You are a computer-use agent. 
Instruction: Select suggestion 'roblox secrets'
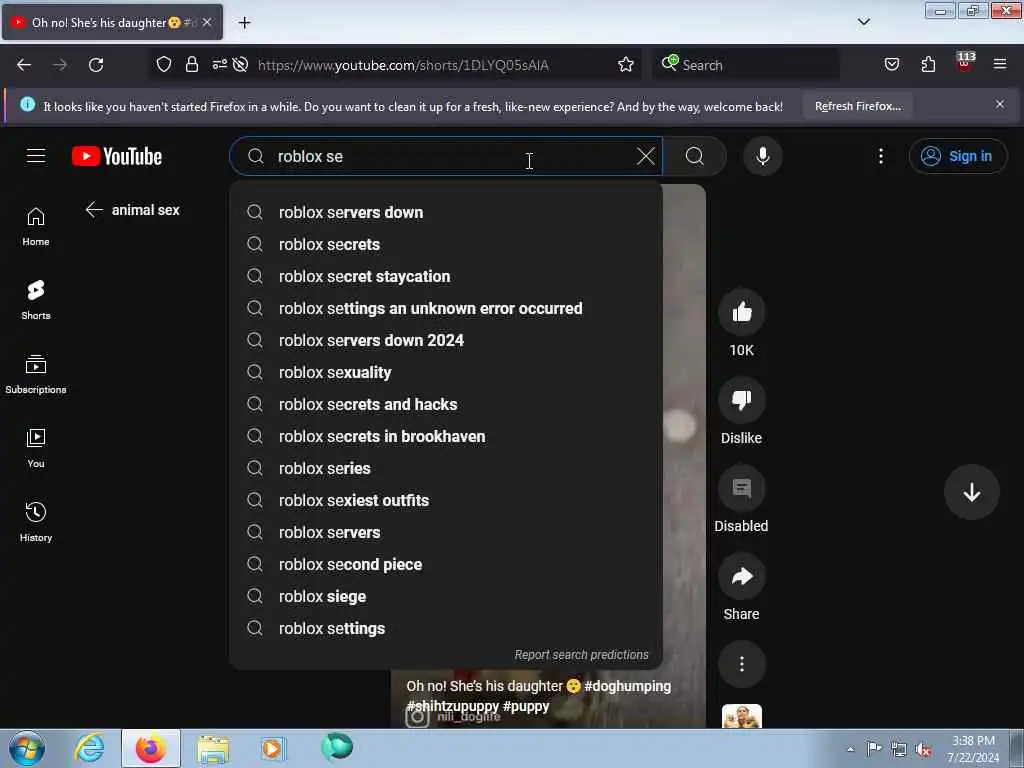[445, 244]
